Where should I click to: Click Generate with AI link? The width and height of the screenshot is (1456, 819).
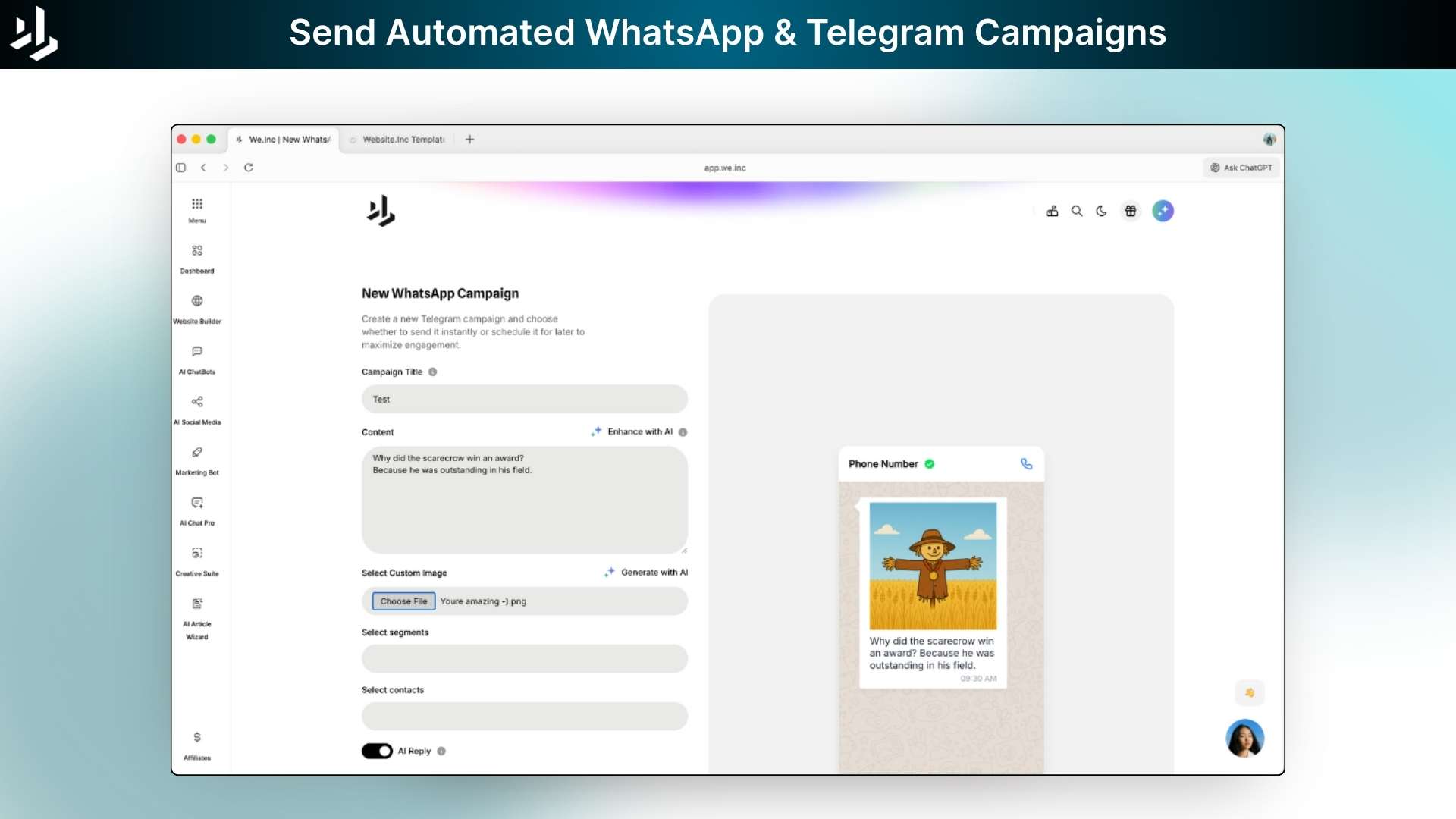click(x=654, y=573)
